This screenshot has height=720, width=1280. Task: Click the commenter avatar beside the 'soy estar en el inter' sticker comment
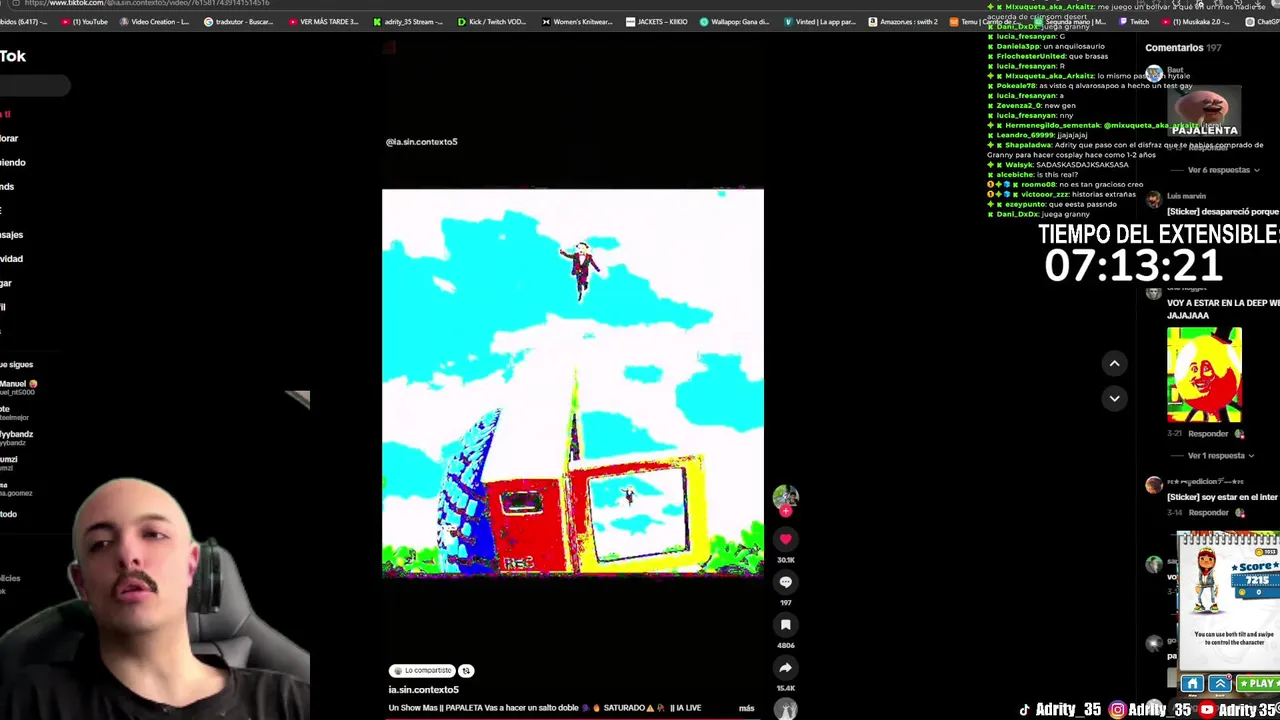1154,485
